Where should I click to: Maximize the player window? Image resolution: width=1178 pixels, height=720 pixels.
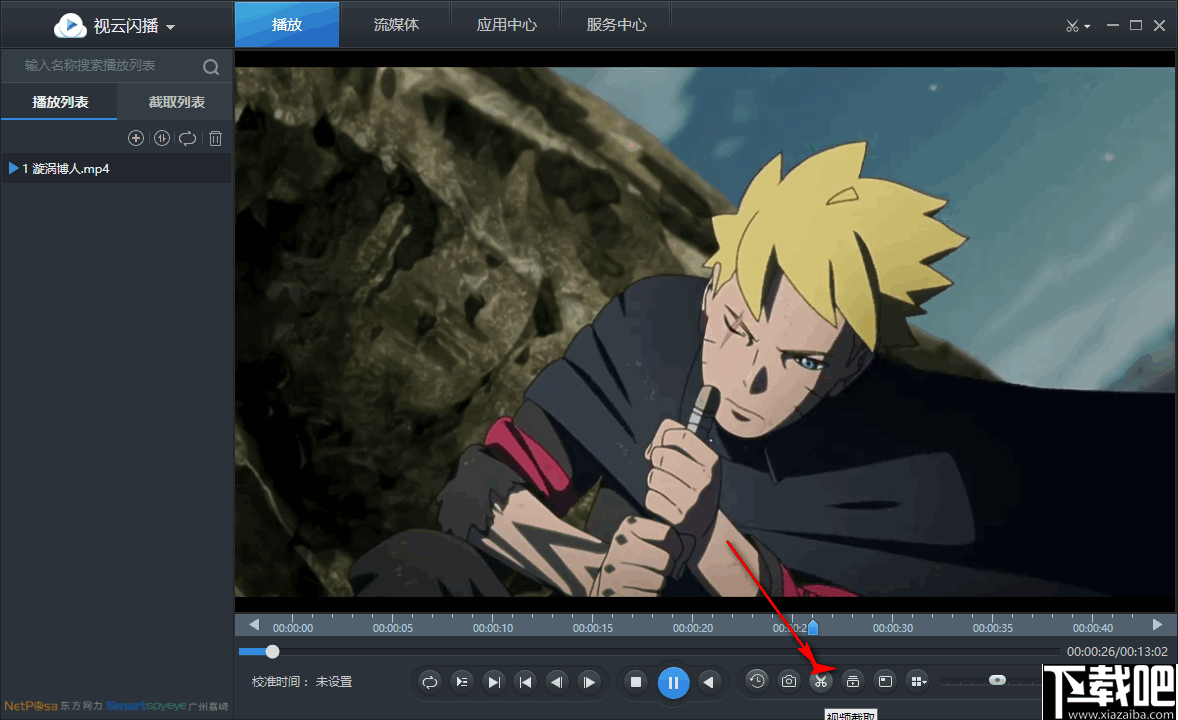(x=1136, y=26)
